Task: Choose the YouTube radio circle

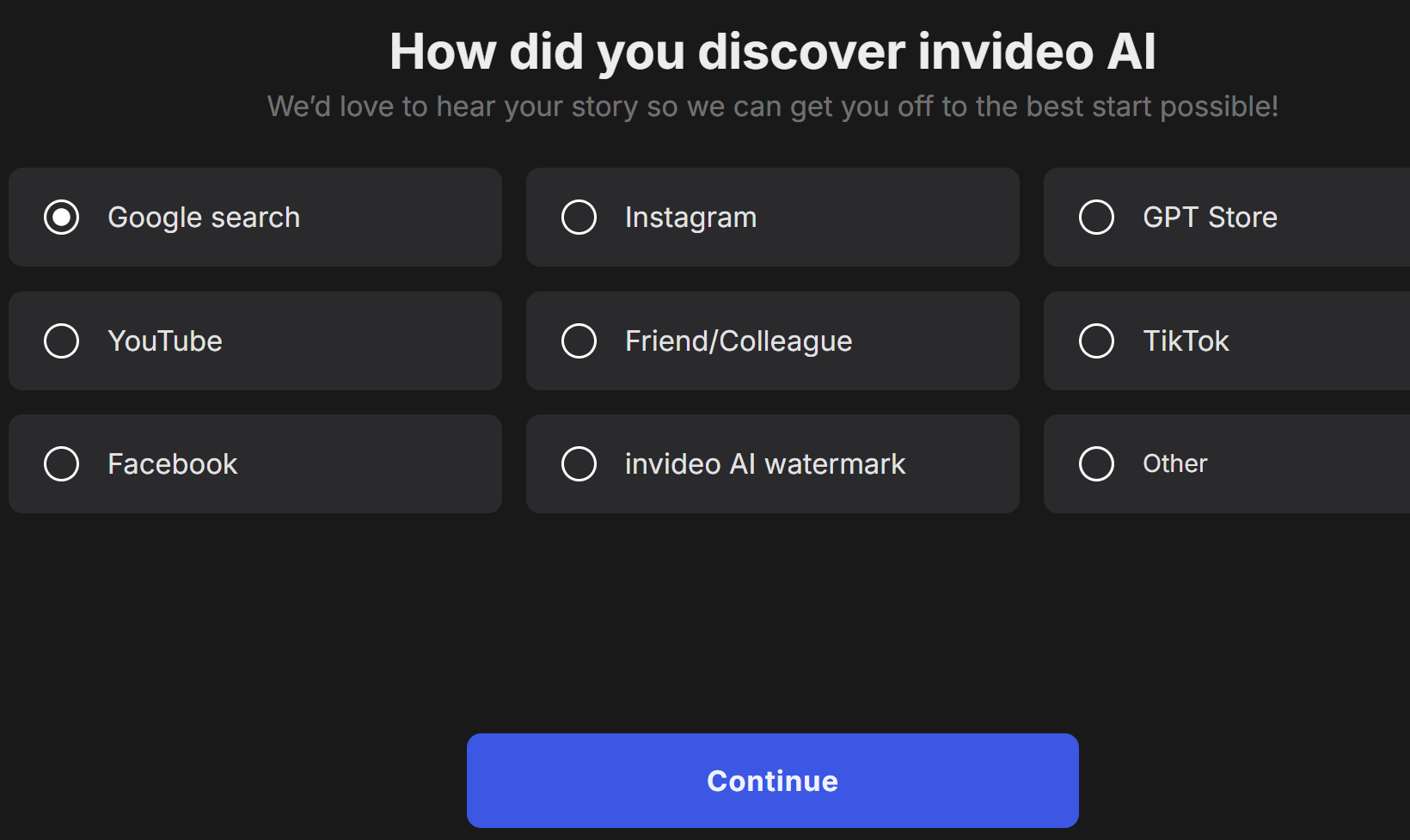Action: pos(62,341)
